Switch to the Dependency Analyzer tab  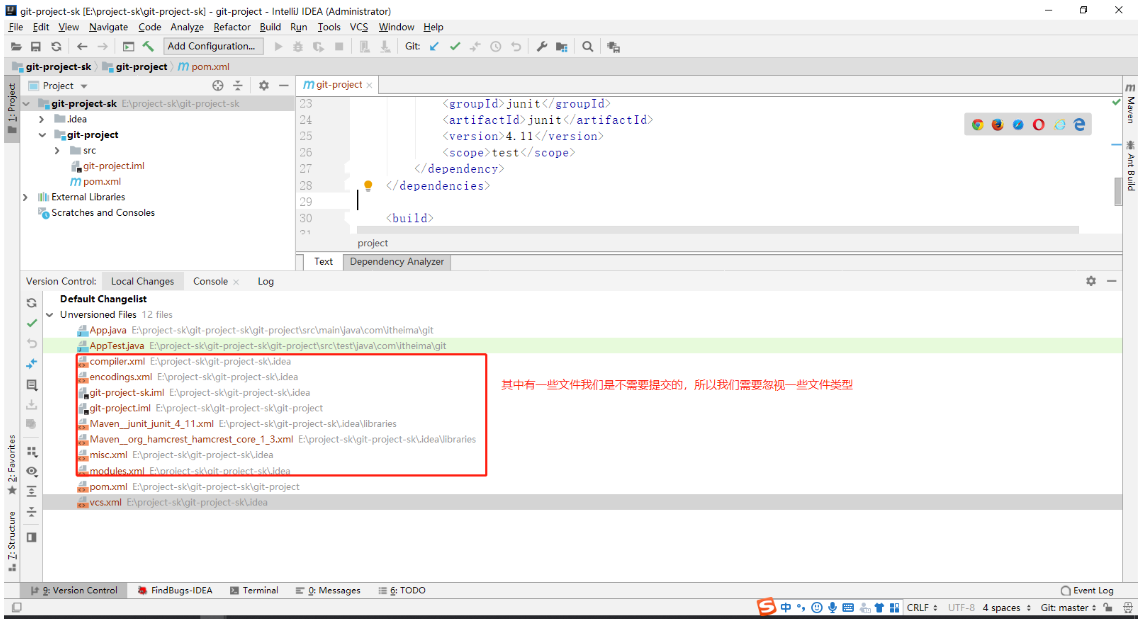[x=397, y=261]
